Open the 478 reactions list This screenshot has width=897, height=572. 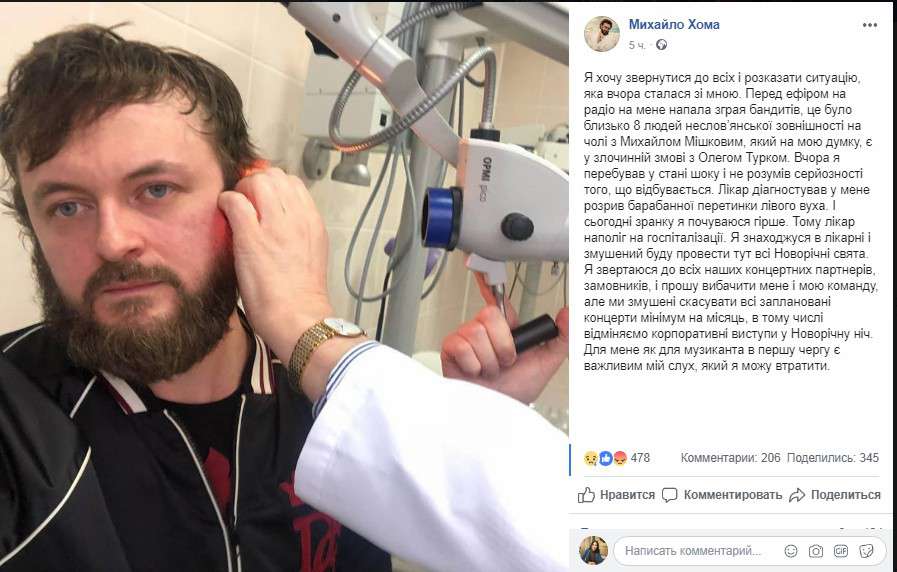pos(640,458)
